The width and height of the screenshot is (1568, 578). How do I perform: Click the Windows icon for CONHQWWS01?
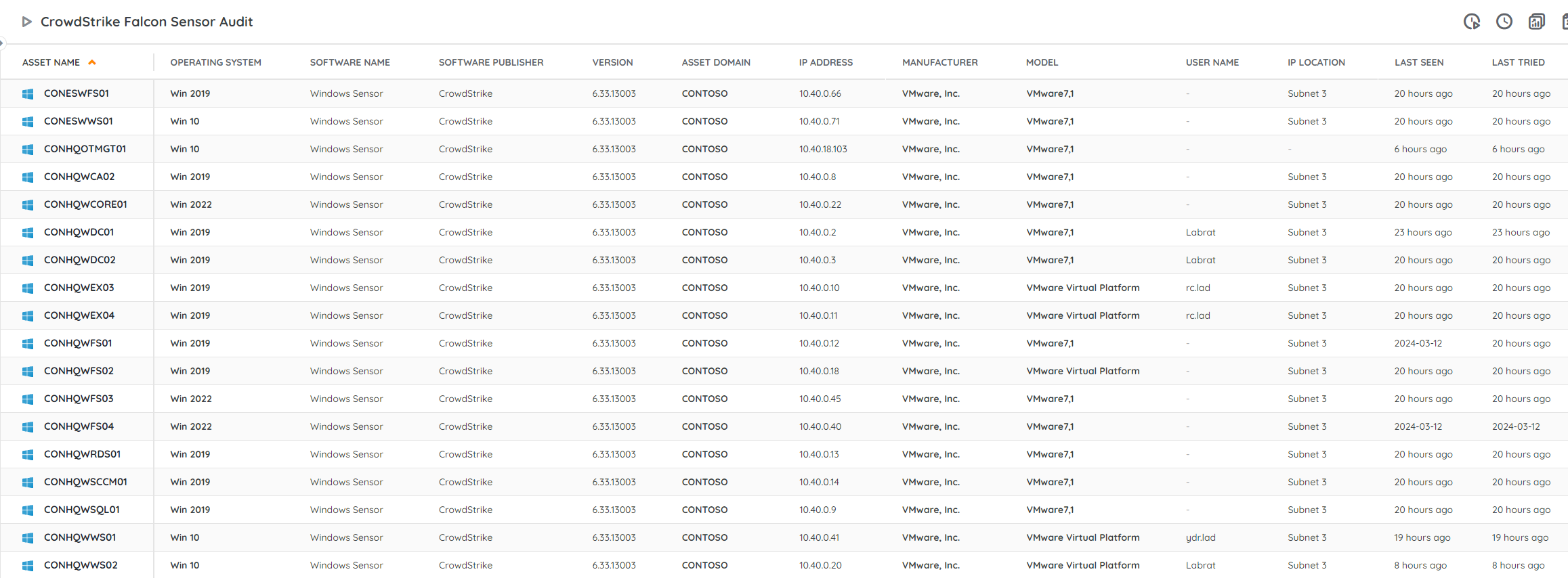28,538
